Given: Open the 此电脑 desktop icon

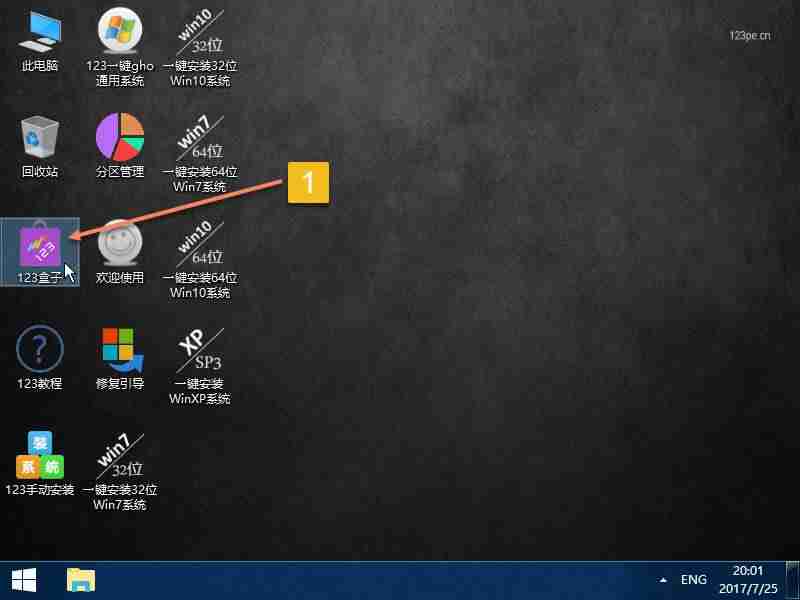Looking at the screenshot, I should [x=40, y=41].
